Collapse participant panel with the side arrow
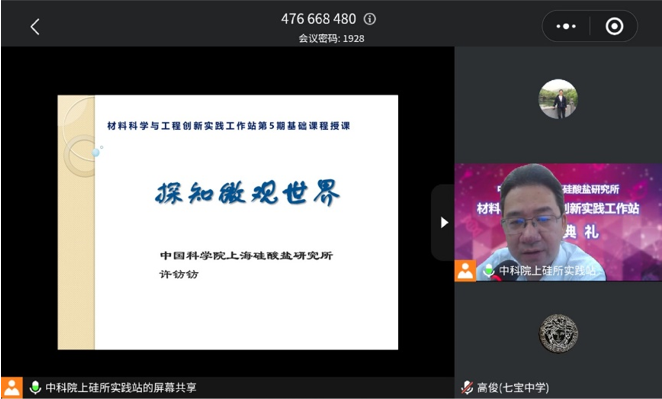This screenshot has height=399, width=662. pyautogui.click(x=444, y=223)
